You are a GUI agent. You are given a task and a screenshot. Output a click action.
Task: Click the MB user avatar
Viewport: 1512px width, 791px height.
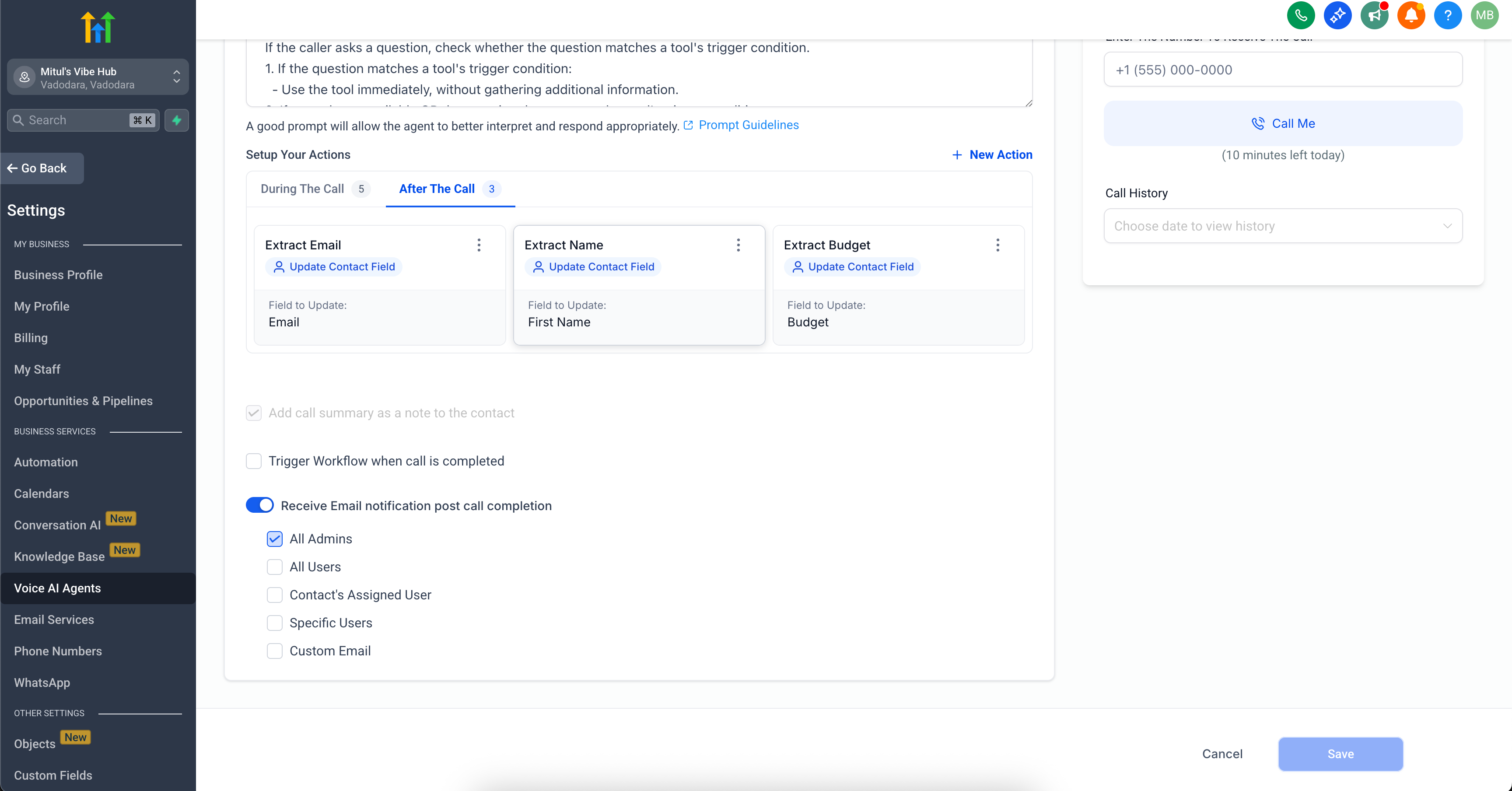(x=1484, y=15)
